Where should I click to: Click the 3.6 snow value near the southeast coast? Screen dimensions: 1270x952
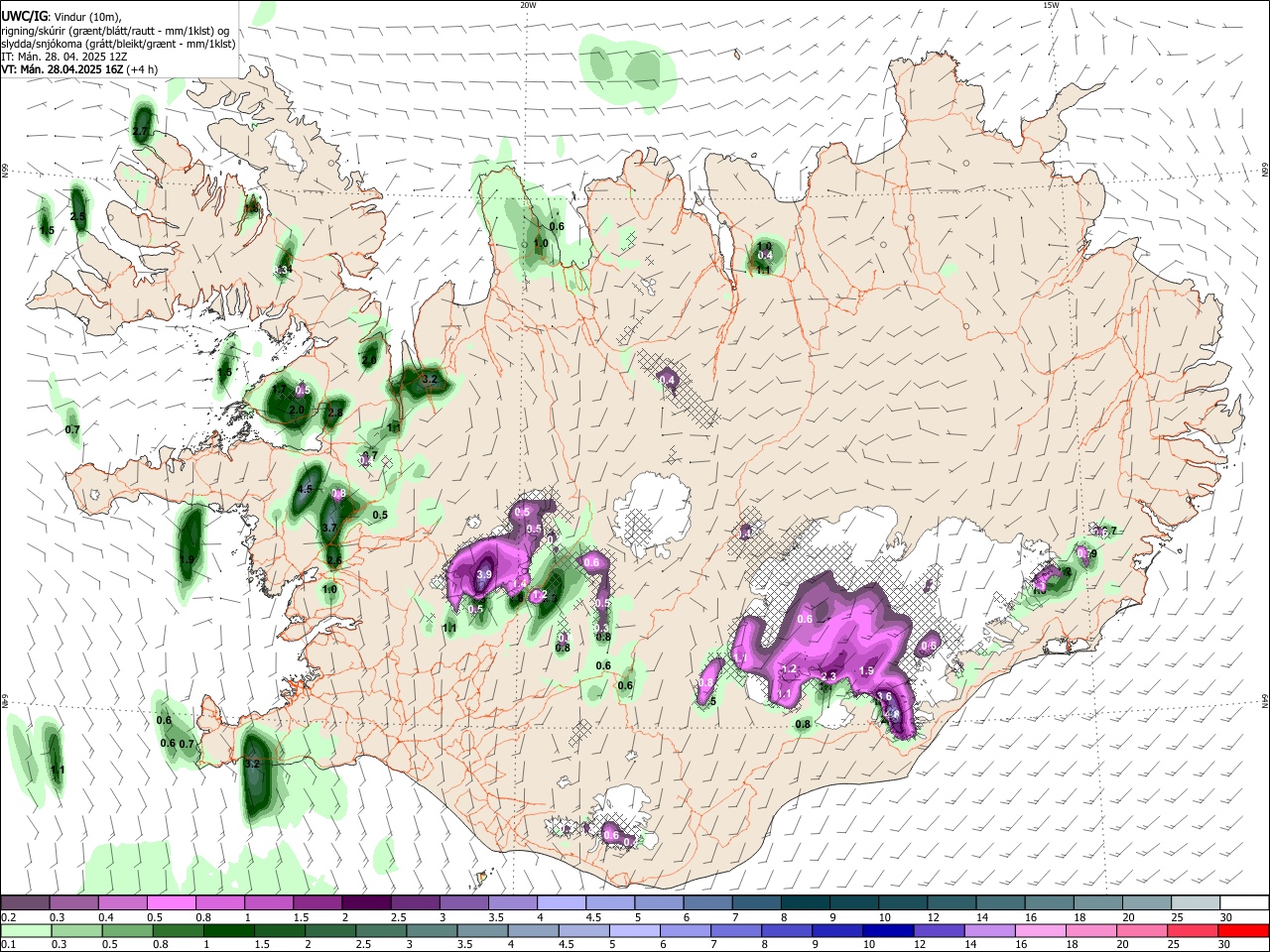click(x=885, y=697)
